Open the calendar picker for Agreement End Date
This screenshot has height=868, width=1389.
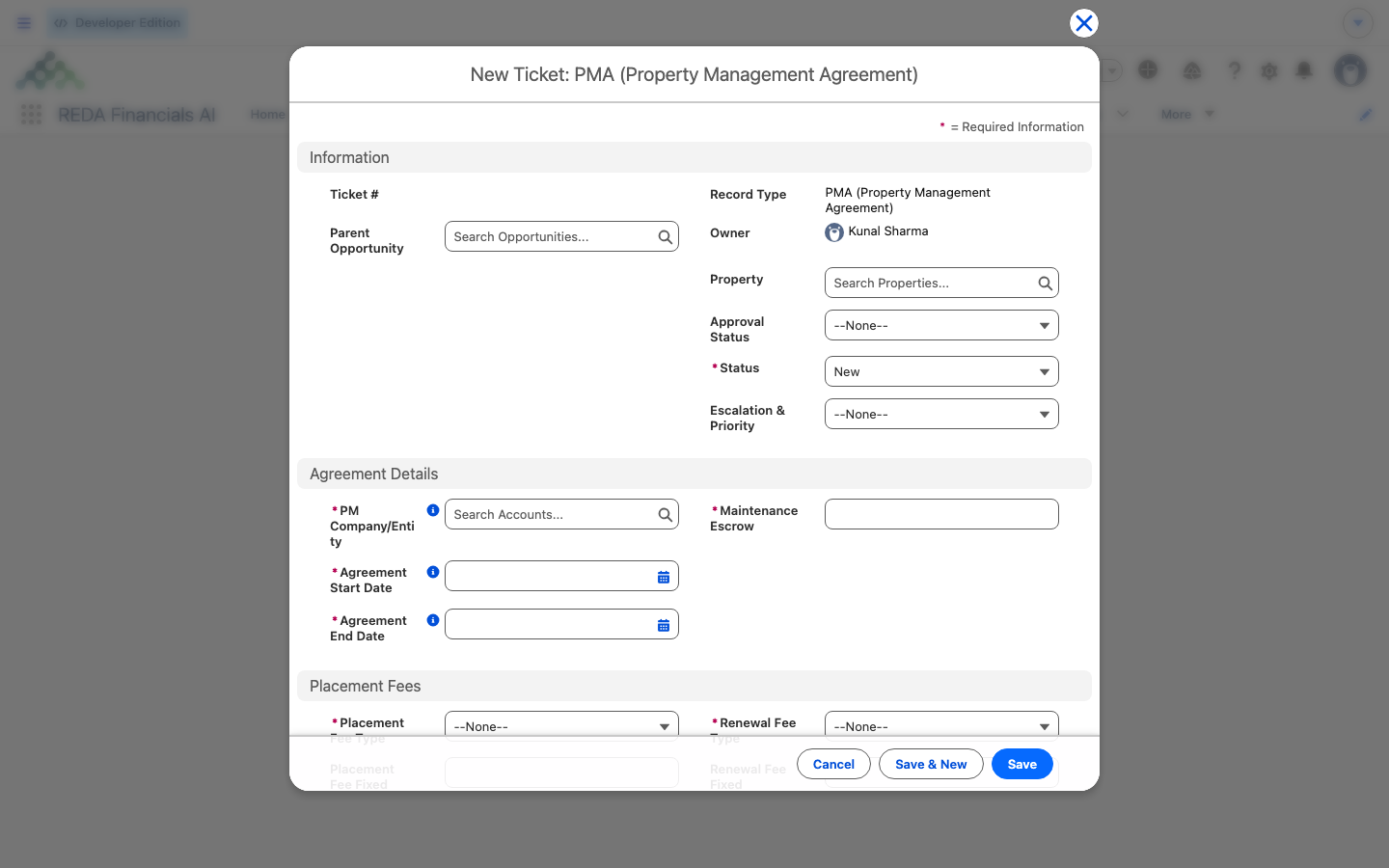664,625
